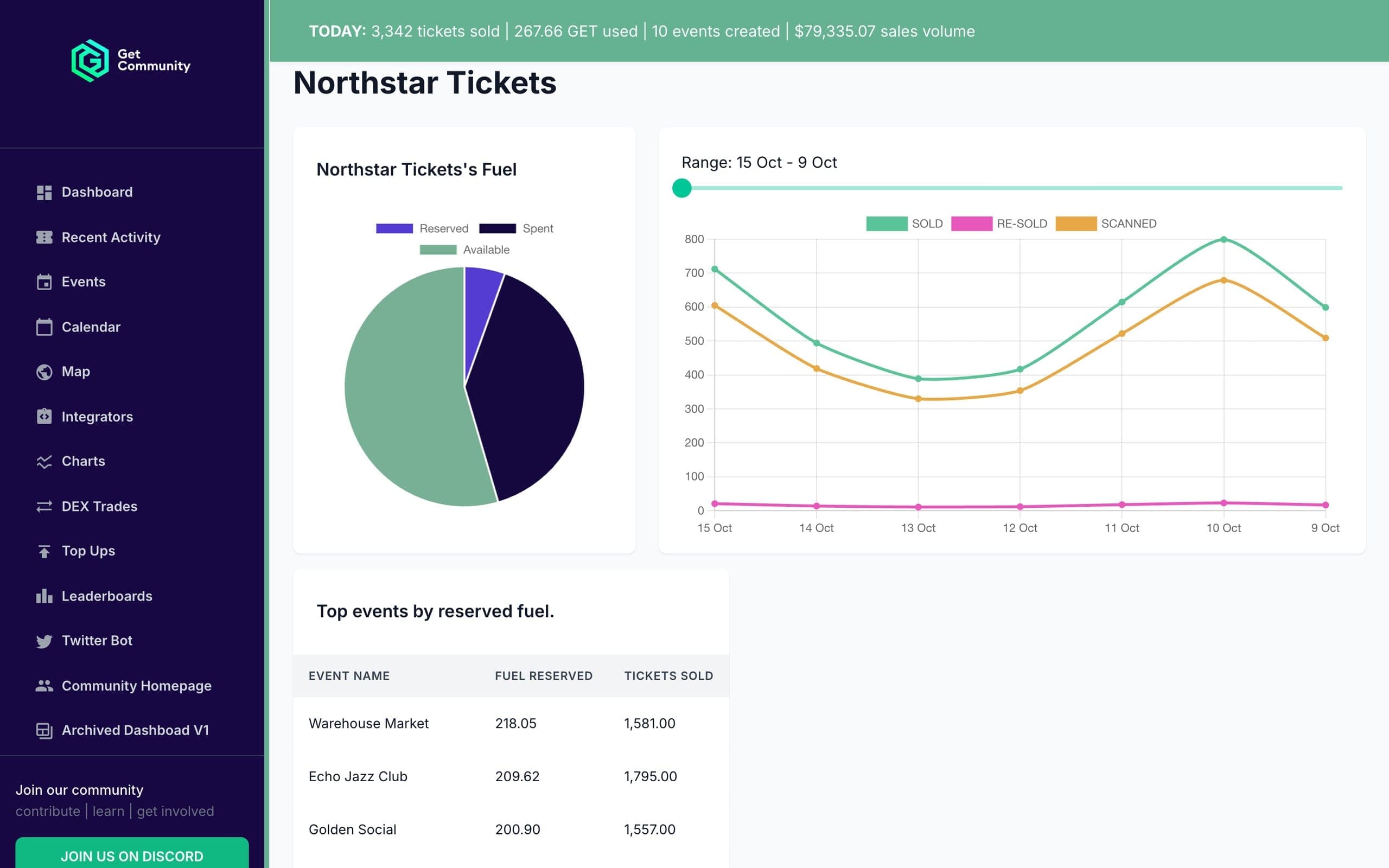Click the Get Community hexagon logo

coord(90,60)
